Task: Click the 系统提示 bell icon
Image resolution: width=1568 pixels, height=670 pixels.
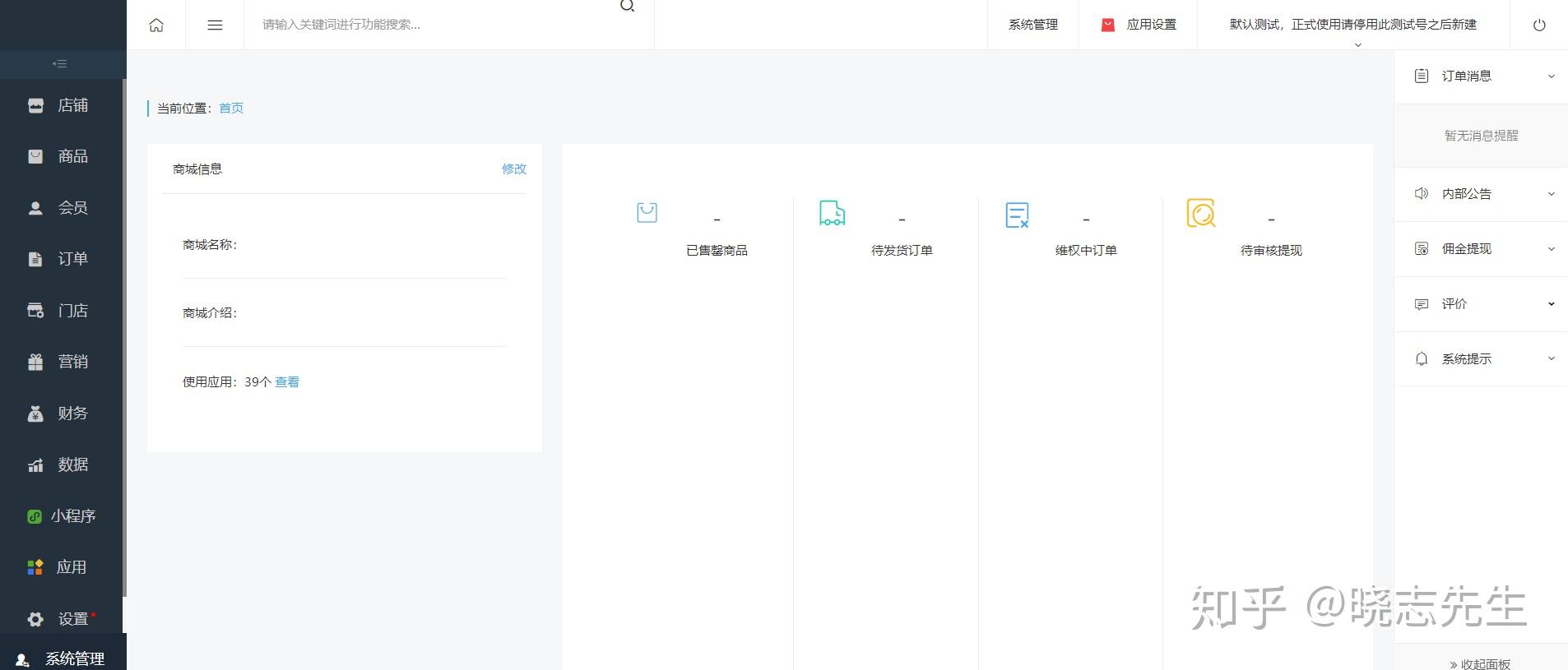Action: [x=1422, y=359]
